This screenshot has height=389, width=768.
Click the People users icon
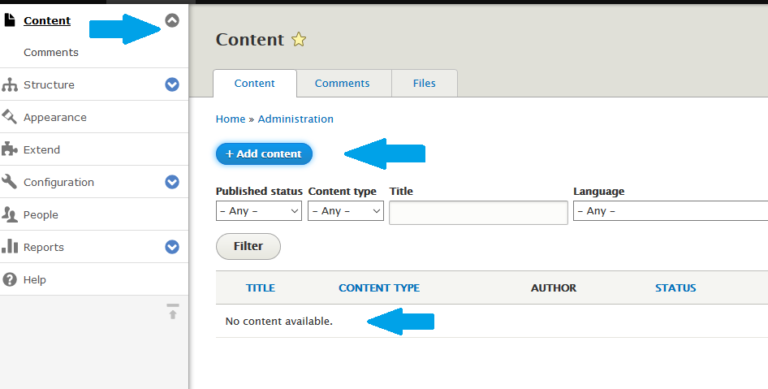pyautogui.click(x=9, y=215)
